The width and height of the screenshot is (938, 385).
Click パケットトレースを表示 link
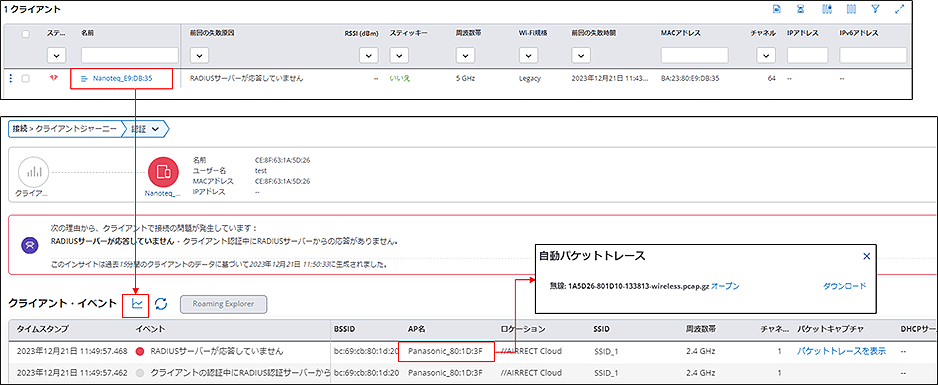click(841, 351)
